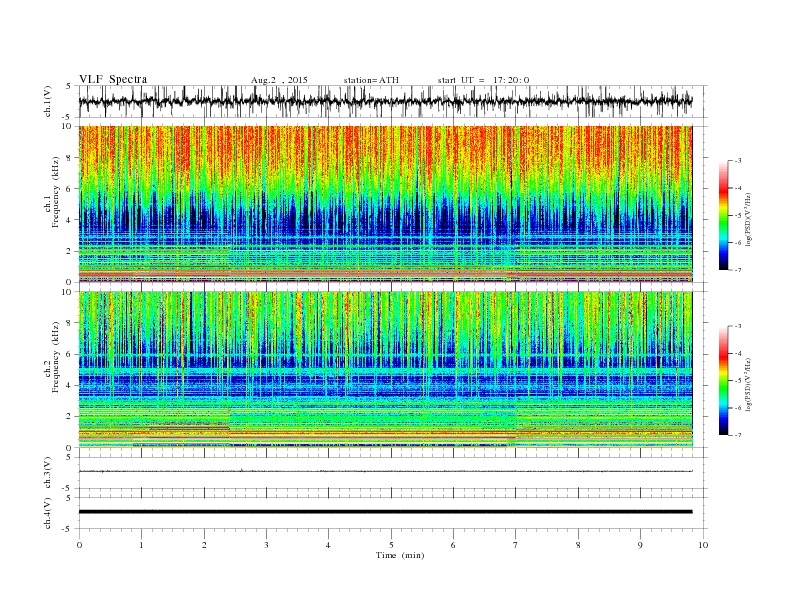Click the ch.2 "Frequency (kHz)" axis label
Viewport: 792px width, 612px height.
click(56, 356)
